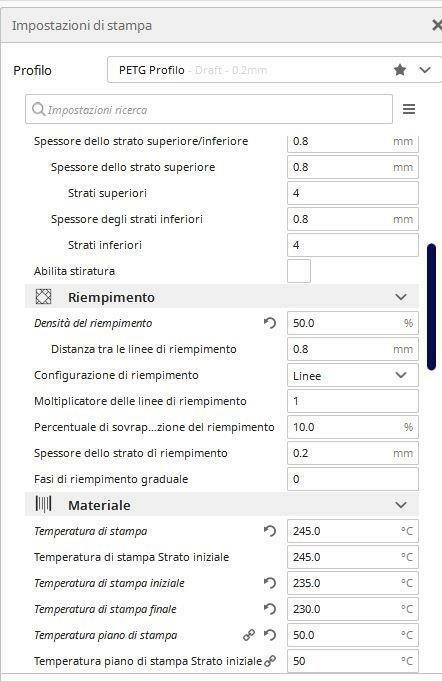The height and width of the screenshot is (681, 442).
Task: Click the Fasi di riempimento graduale field
Action: tap(353, 479)
